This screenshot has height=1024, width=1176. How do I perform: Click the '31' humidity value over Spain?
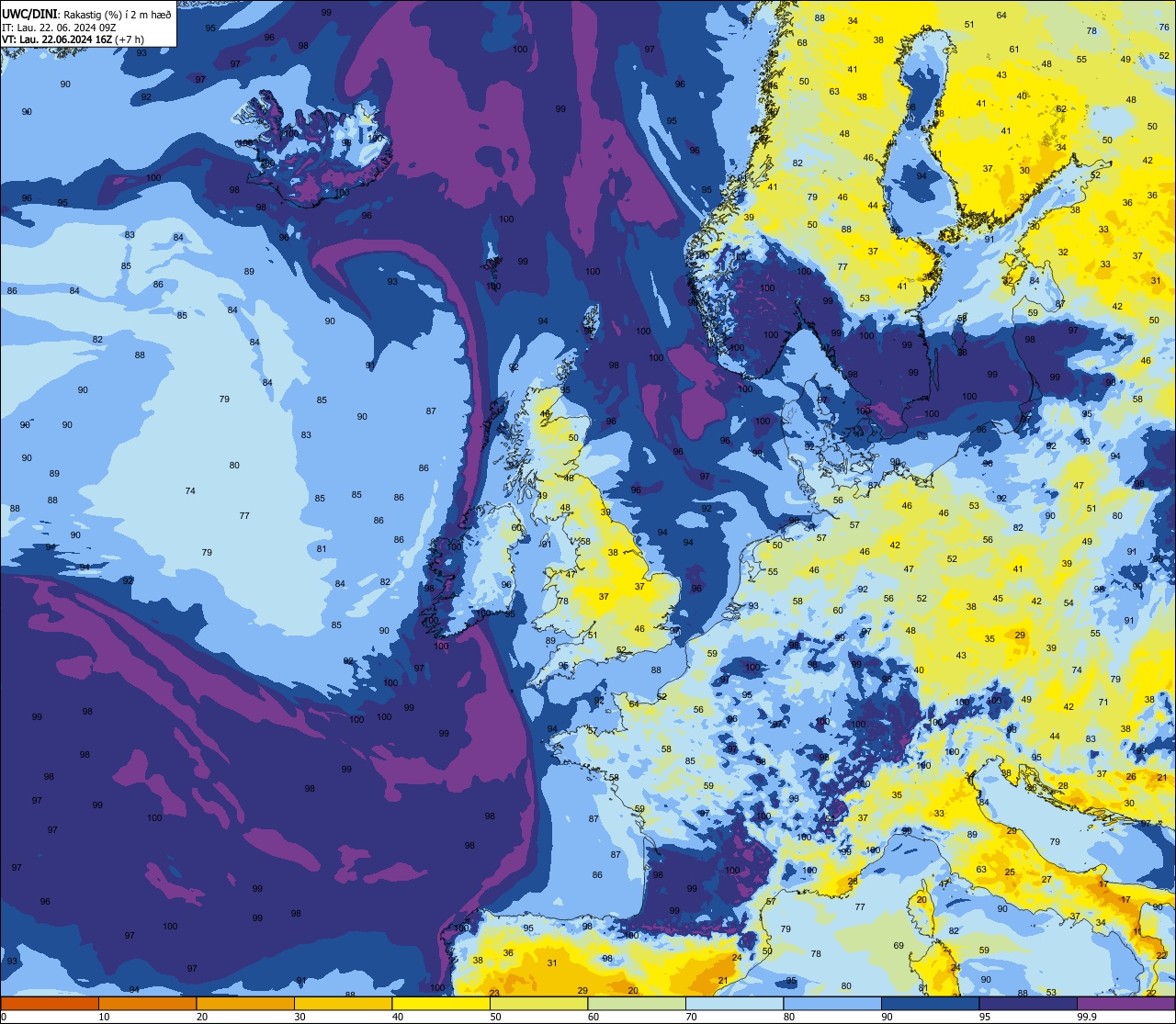pos(552,963)
